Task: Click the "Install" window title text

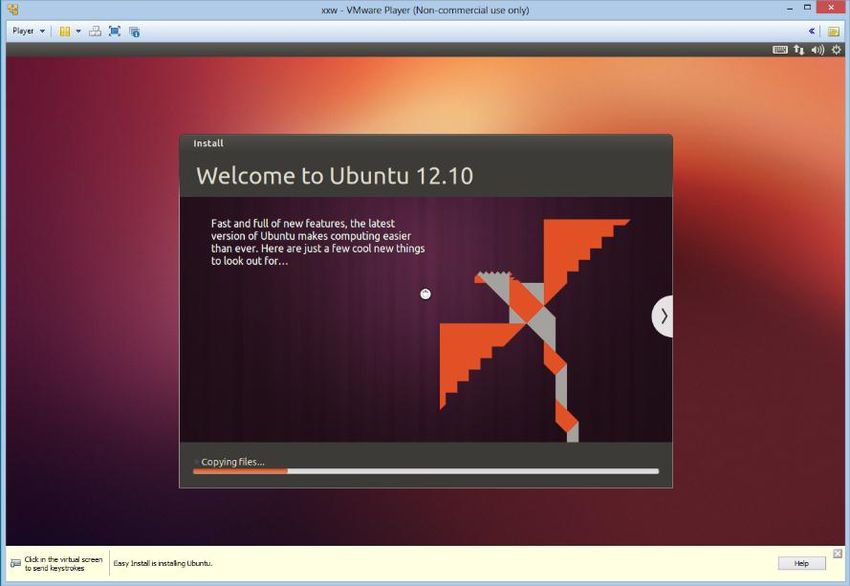Action: (208, 143)
